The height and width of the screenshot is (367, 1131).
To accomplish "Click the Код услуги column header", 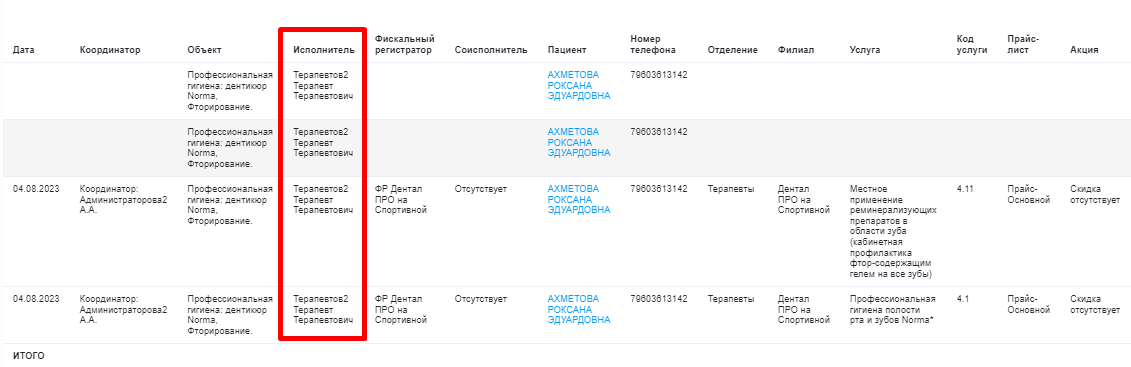I will click(x=972, y=44).
